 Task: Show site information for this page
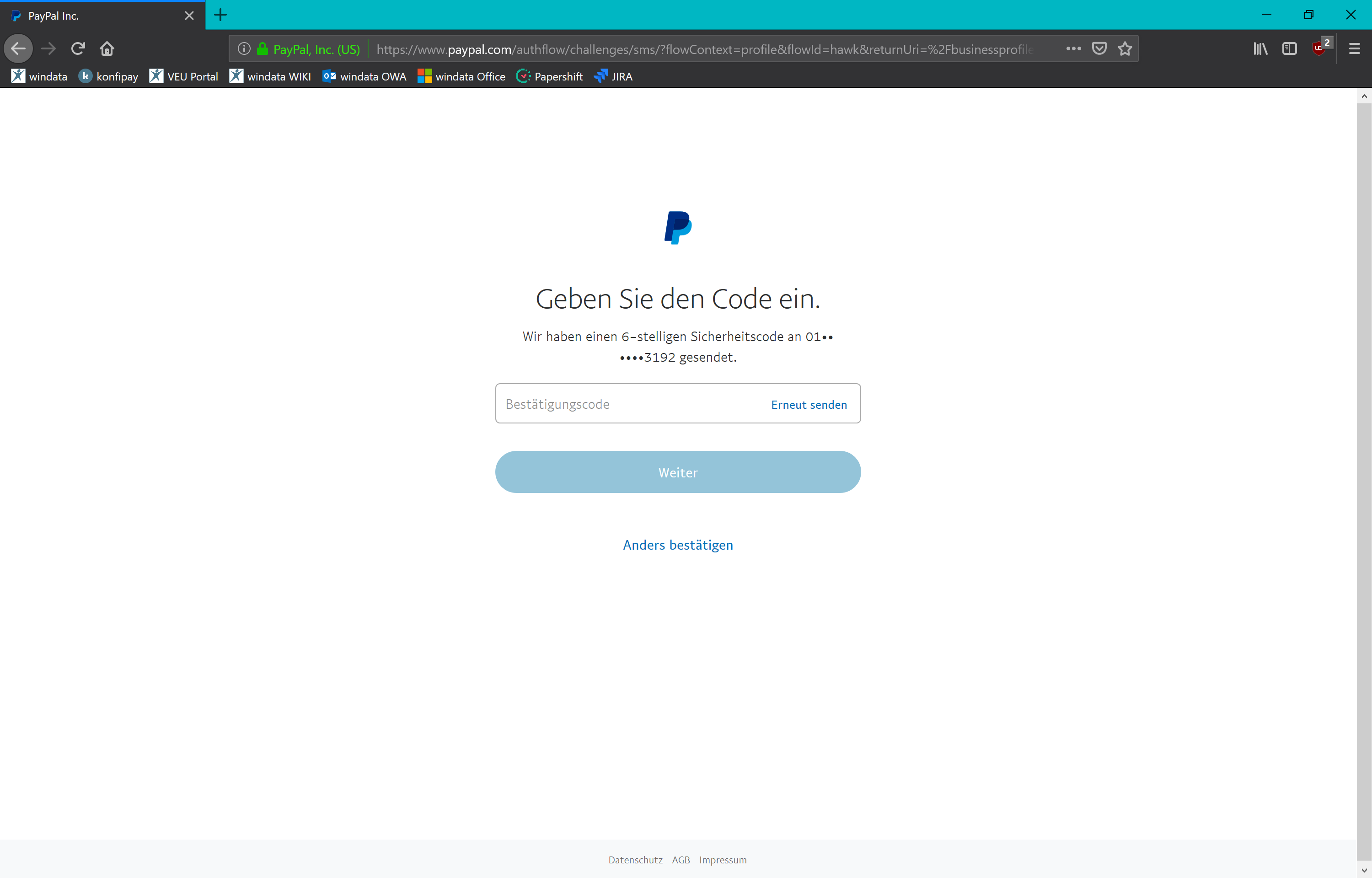click(244, 49)
